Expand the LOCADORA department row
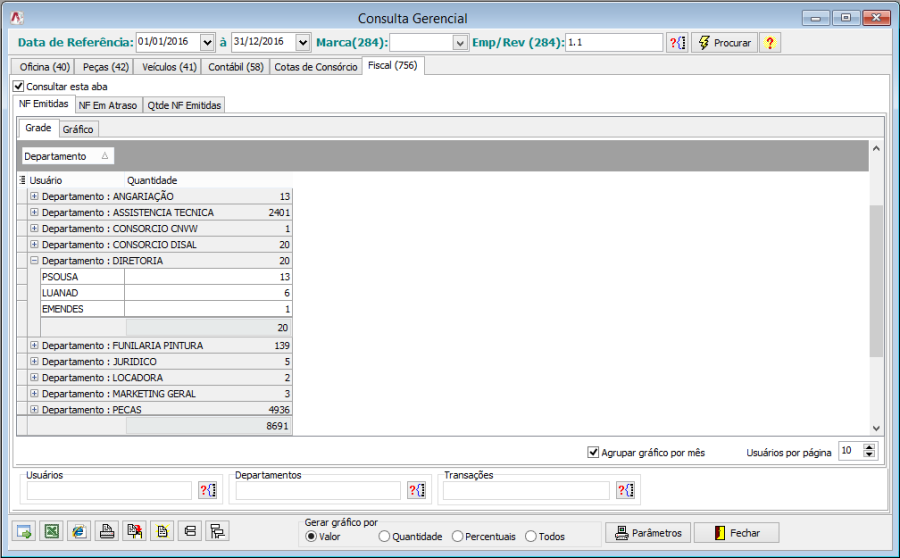900x558 pixels. 34,378
